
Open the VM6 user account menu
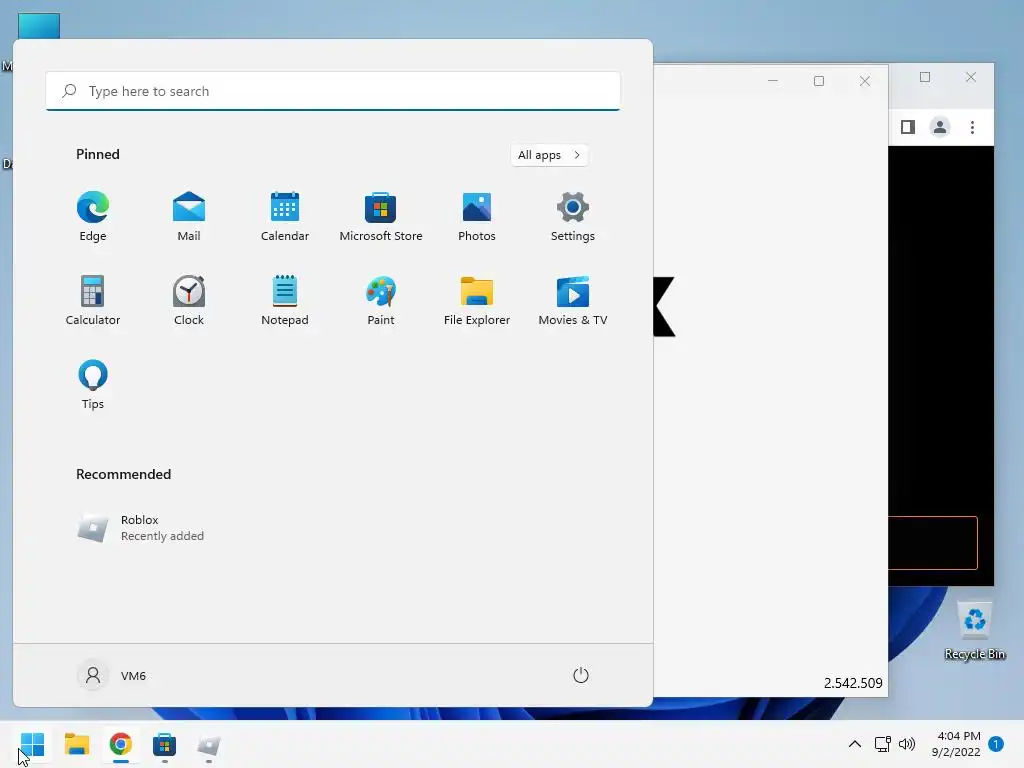[112, 675]
